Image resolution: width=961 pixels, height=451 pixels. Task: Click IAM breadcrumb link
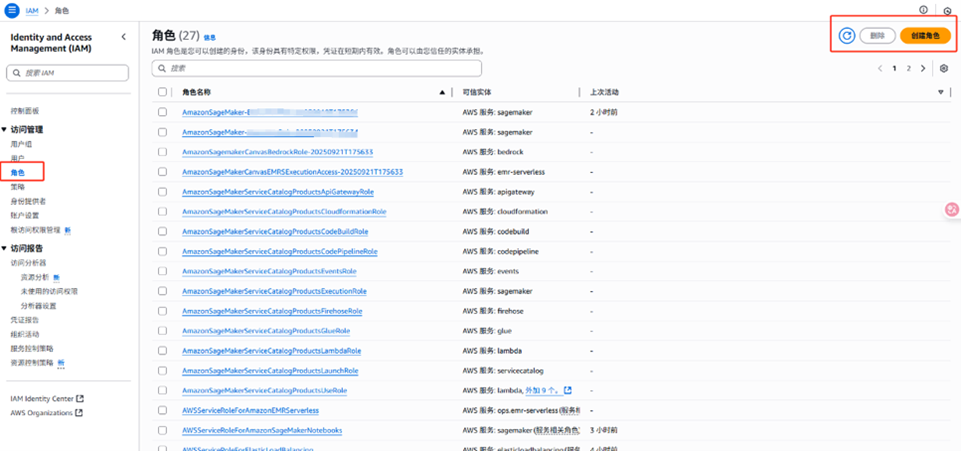tap(31, 11)
